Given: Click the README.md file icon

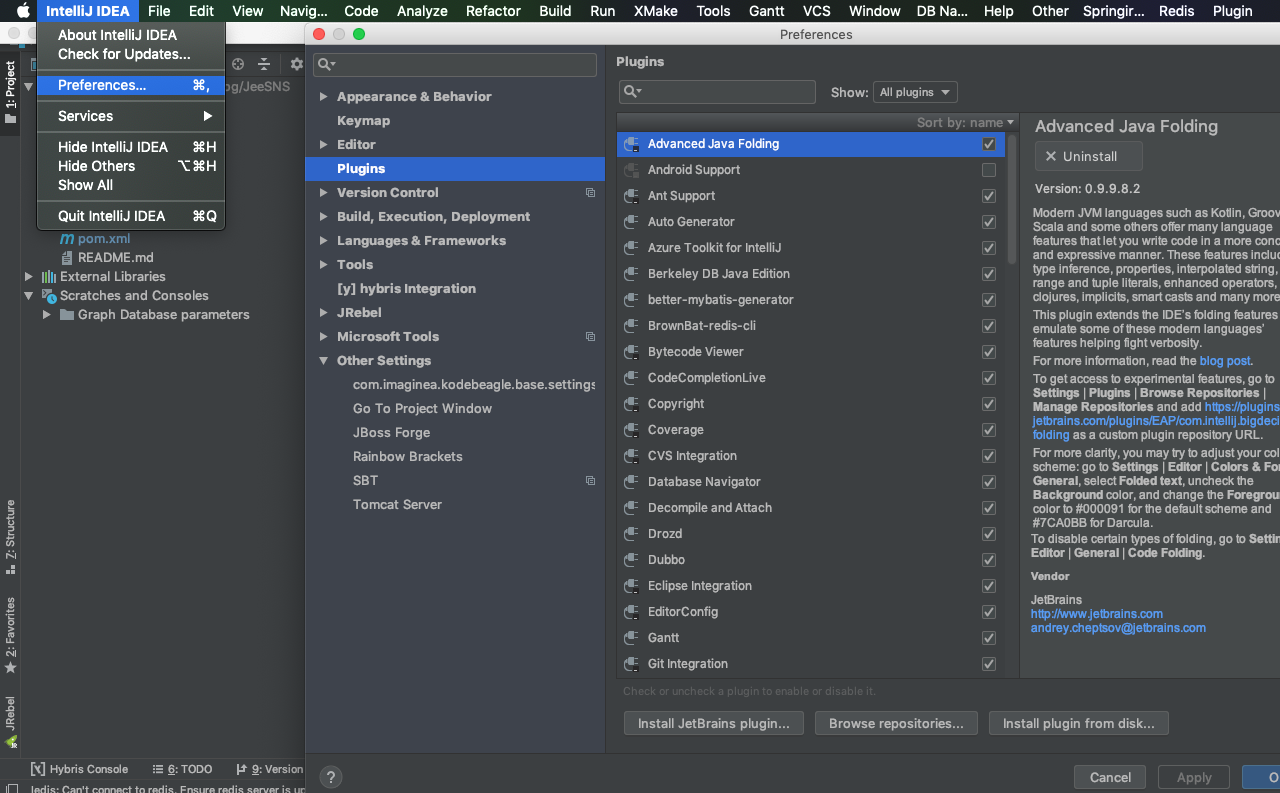Looking at the screenshot, I should [x=67, y=258].
